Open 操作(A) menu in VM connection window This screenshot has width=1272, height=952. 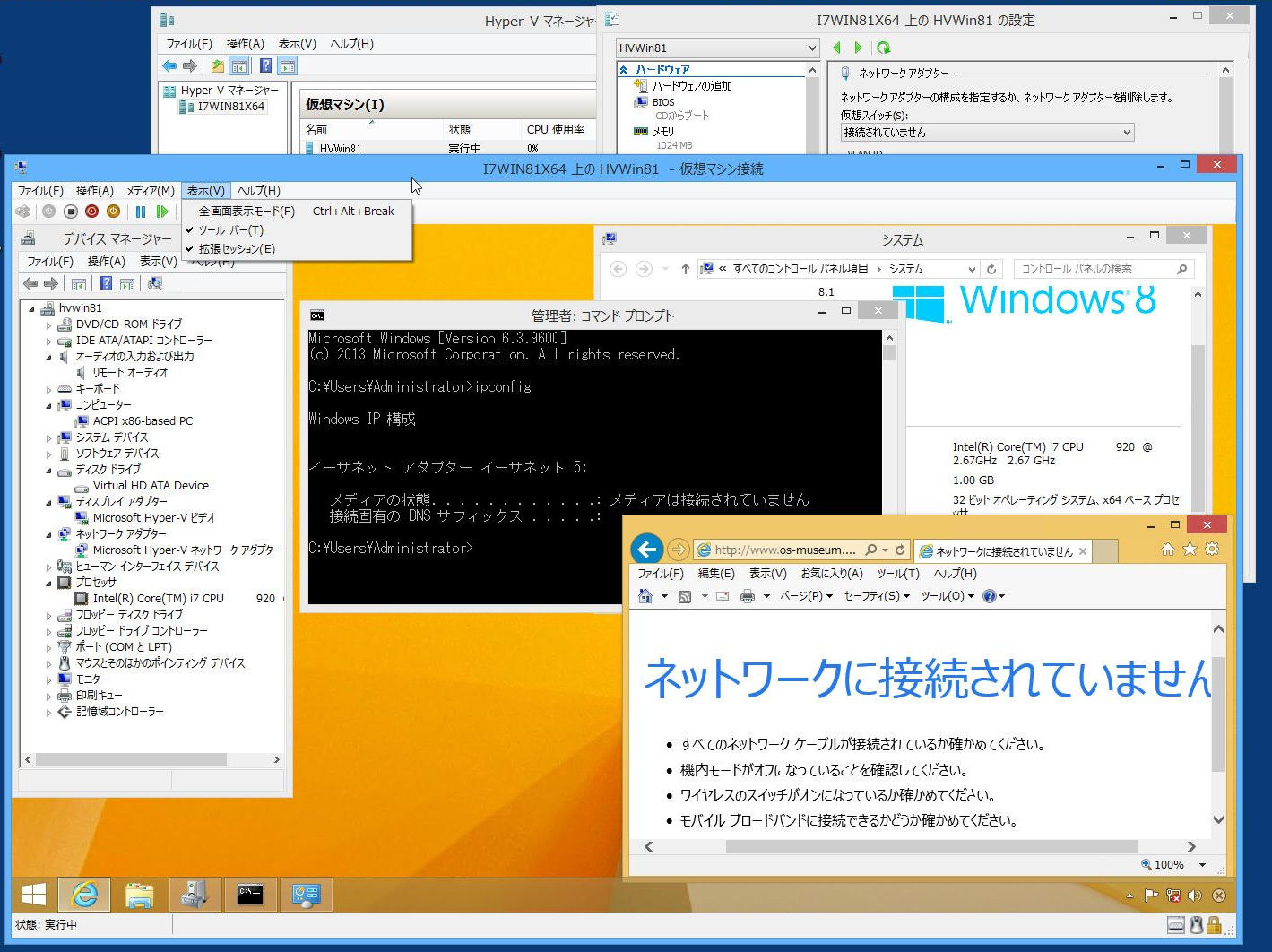94,191
